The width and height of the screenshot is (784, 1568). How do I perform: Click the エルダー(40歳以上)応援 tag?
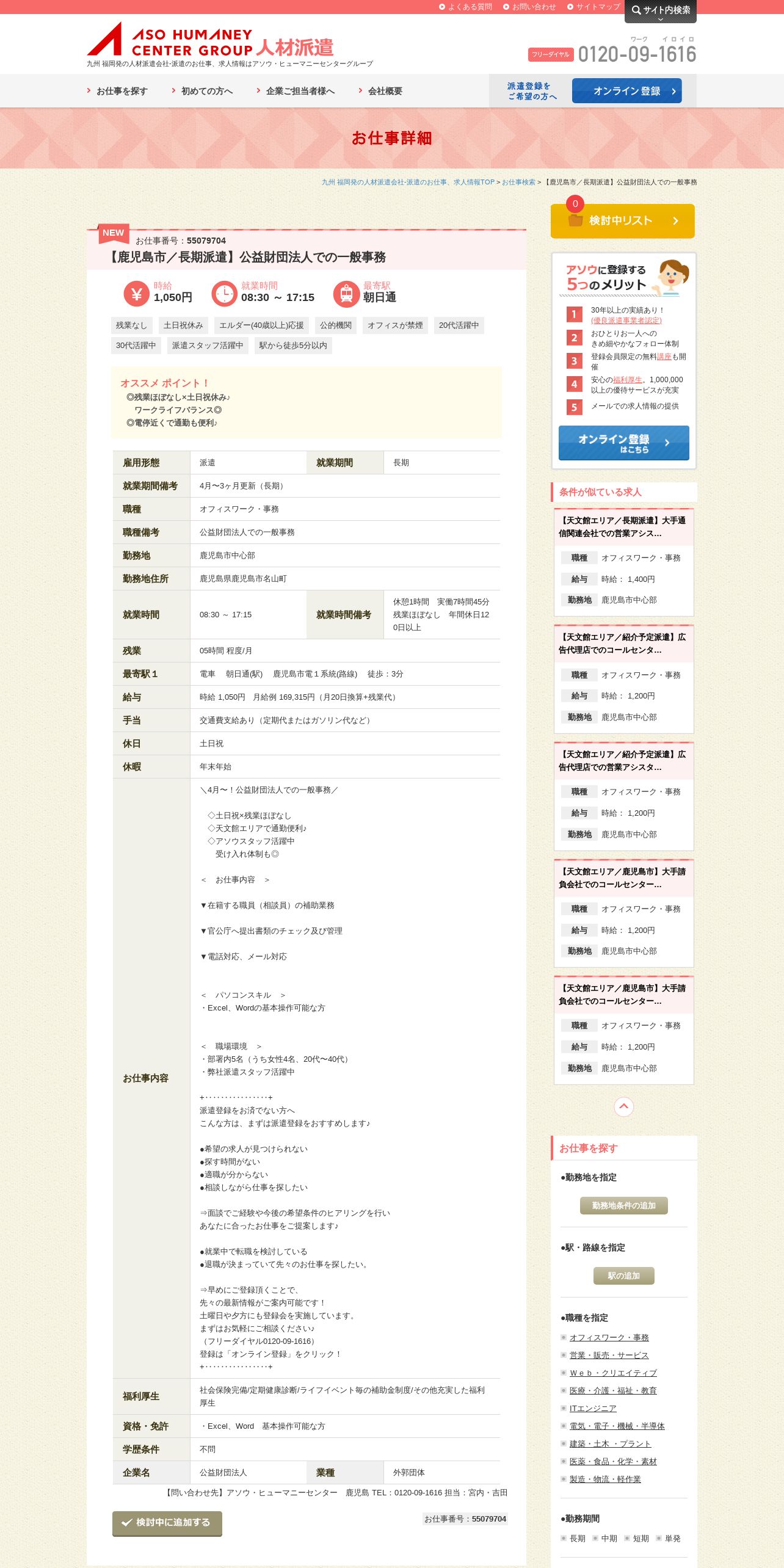tap(261, 325)
